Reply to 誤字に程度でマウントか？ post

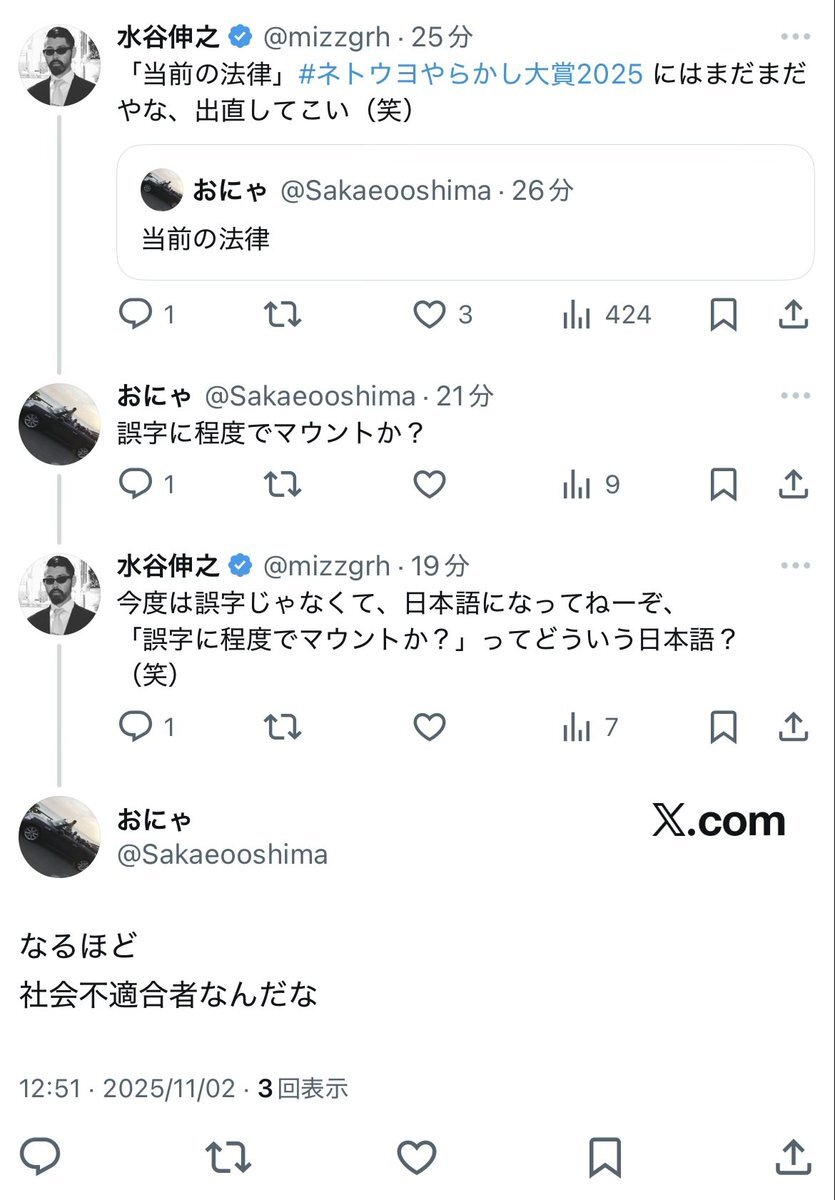coord(134,485)
